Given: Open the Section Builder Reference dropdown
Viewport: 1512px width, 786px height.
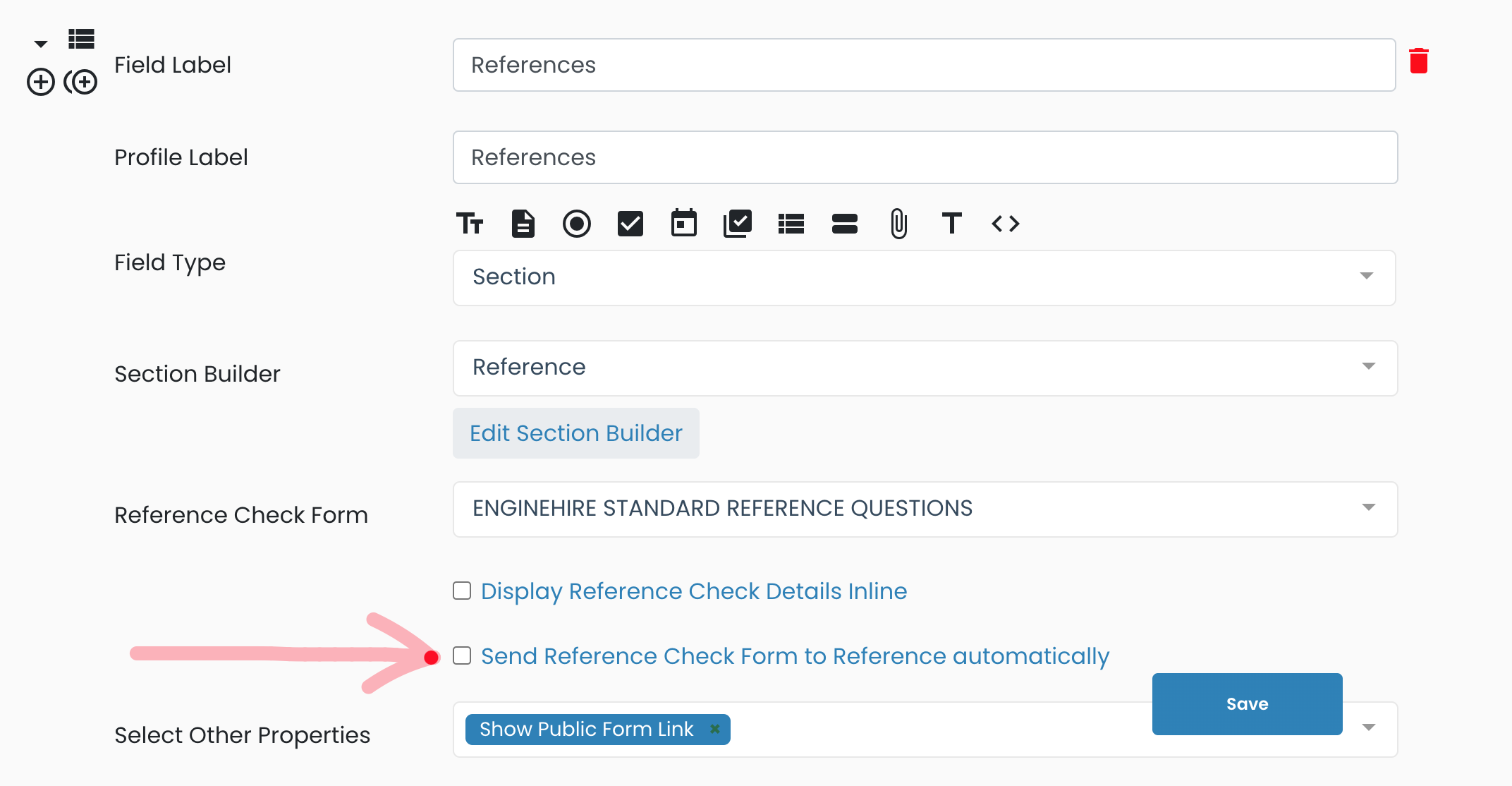Looking at the screenshot, I should tap(925, 368).
